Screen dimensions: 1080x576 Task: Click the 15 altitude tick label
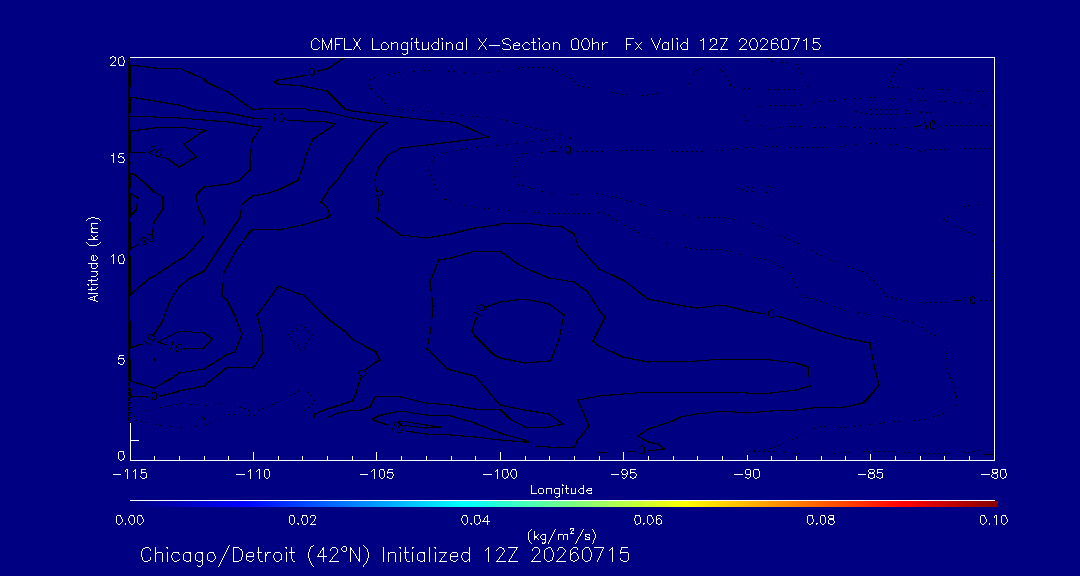point(118,158)
